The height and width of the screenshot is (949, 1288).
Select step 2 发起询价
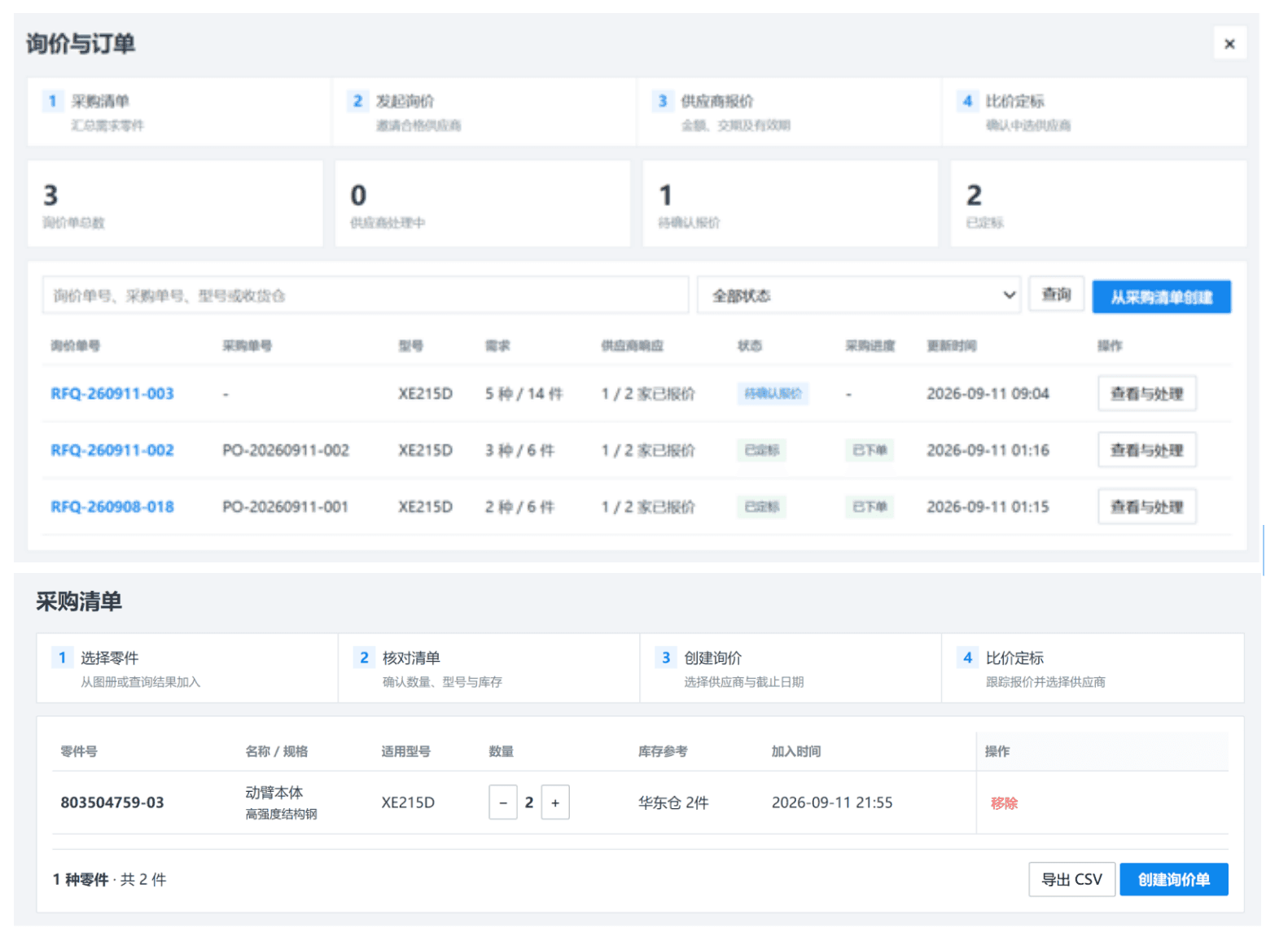[484, 112]
